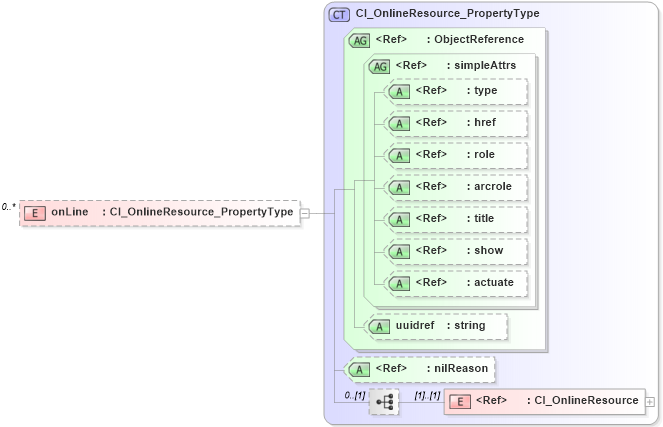Click the A icon beside title attribute
Screen dimensions: 663x427
399,219
